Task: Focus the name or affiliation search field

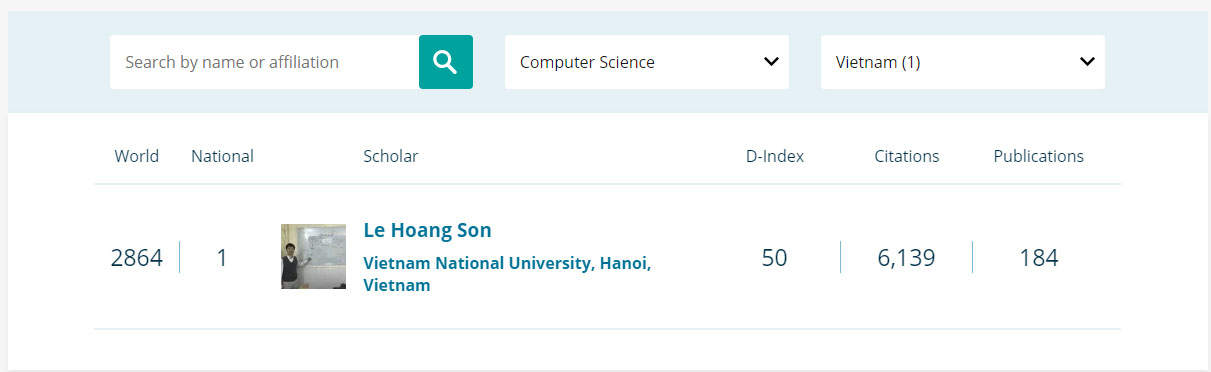Action: tap(264, 62)
